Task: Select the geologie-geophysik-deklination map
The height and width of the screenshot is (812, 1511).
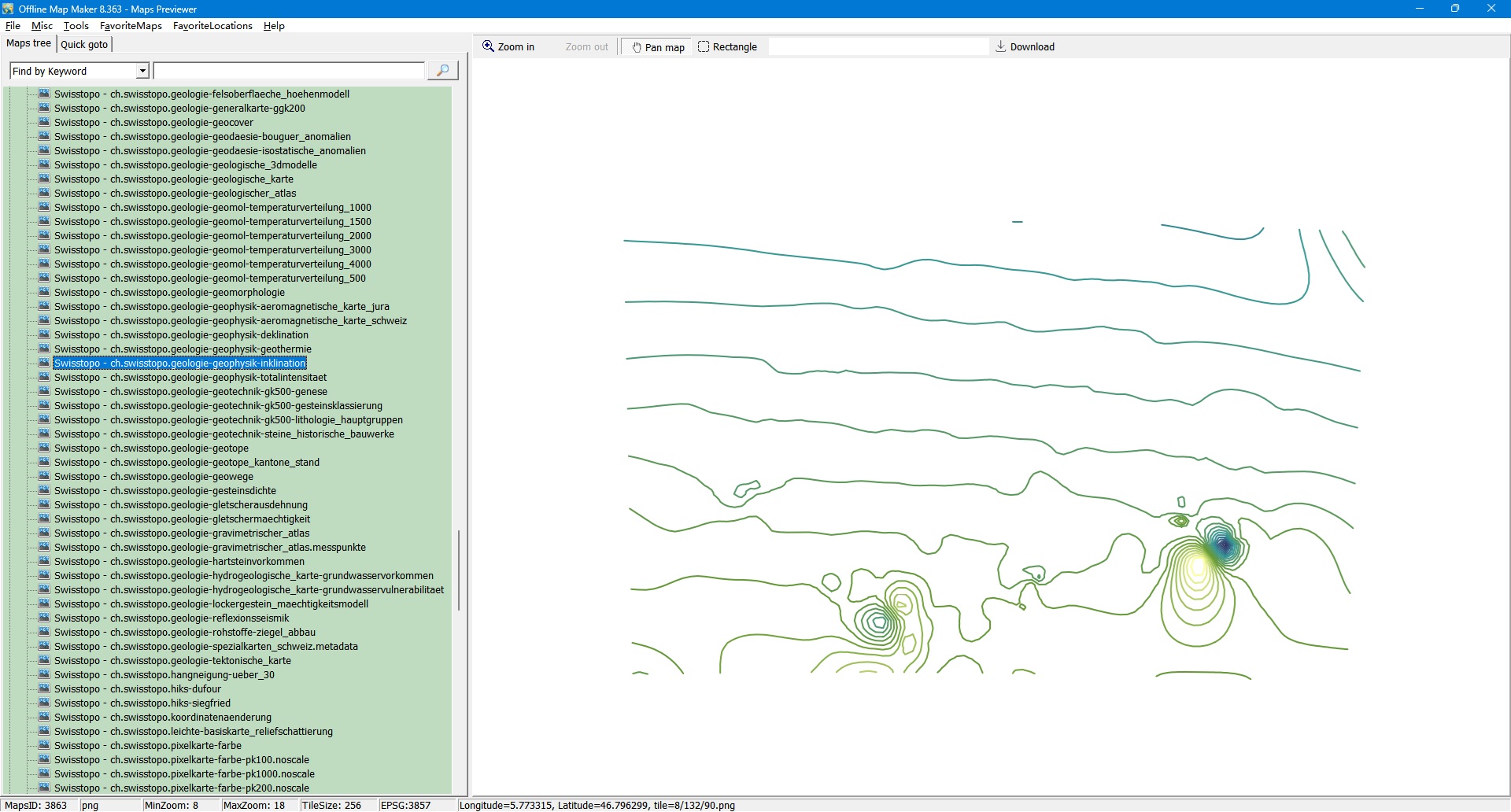Action: [181, 334]
